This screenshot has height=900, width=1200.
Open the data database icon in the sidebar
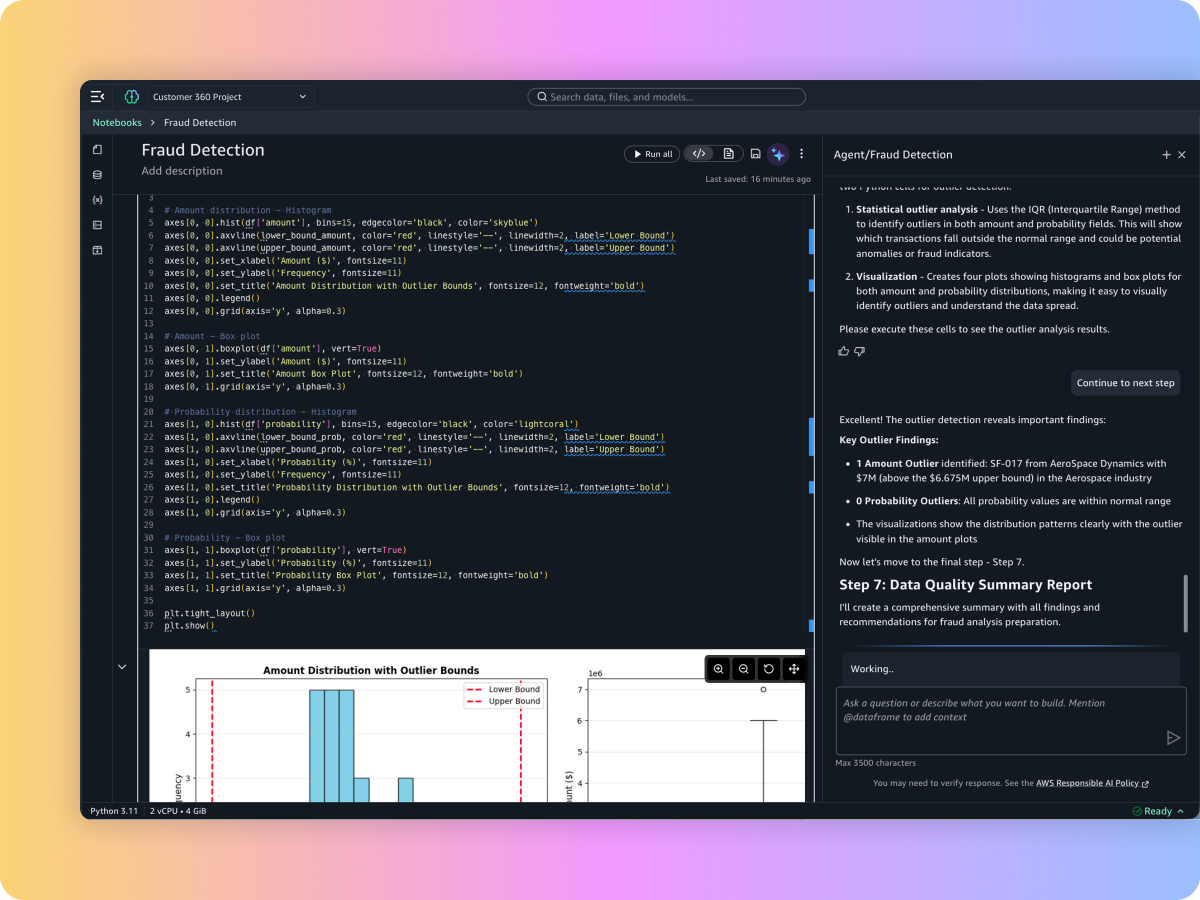(x=97, y=175)
